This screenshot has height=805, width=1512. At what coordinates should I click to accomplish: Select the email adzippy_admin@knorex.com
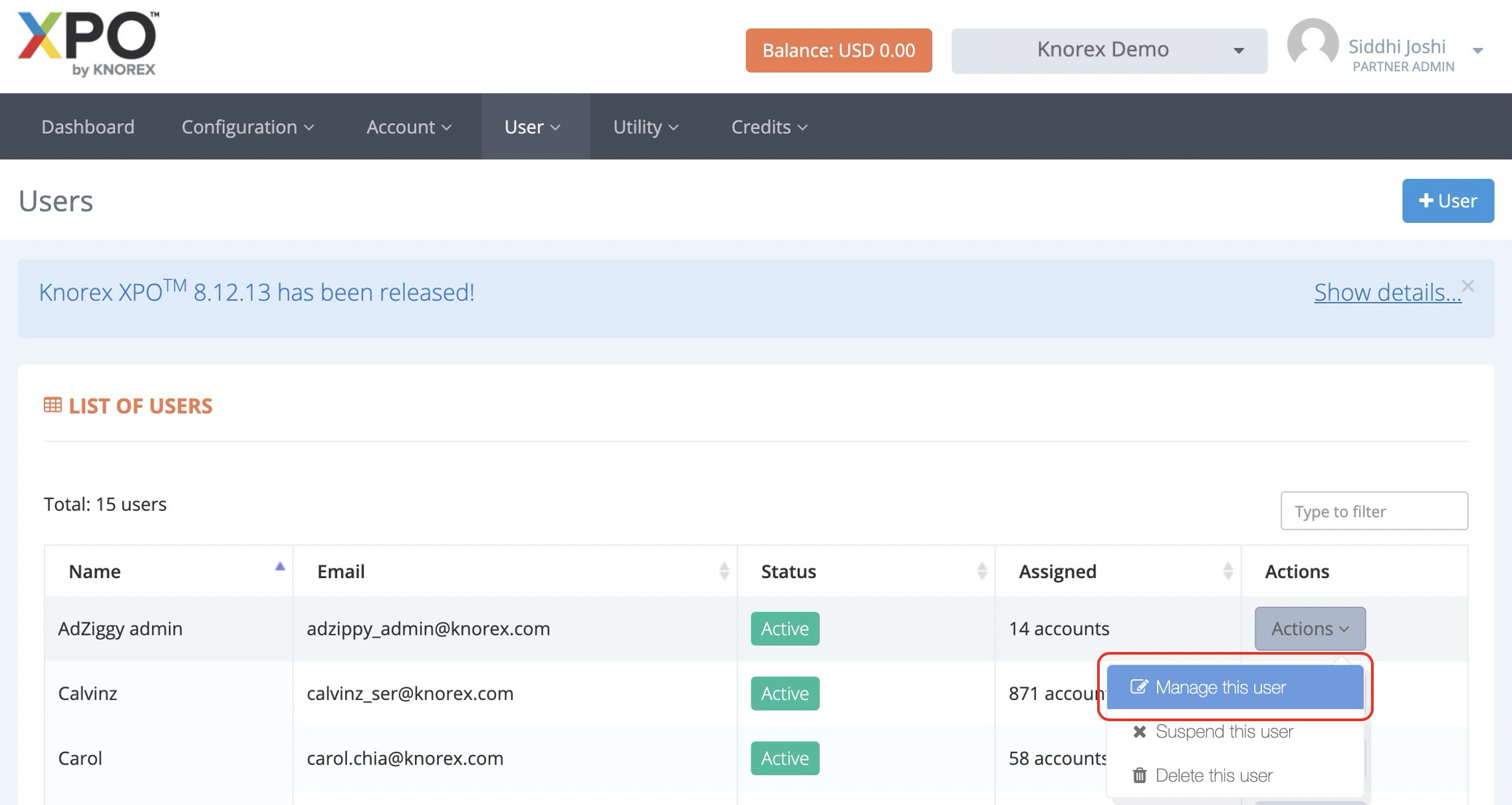[428, 629]
